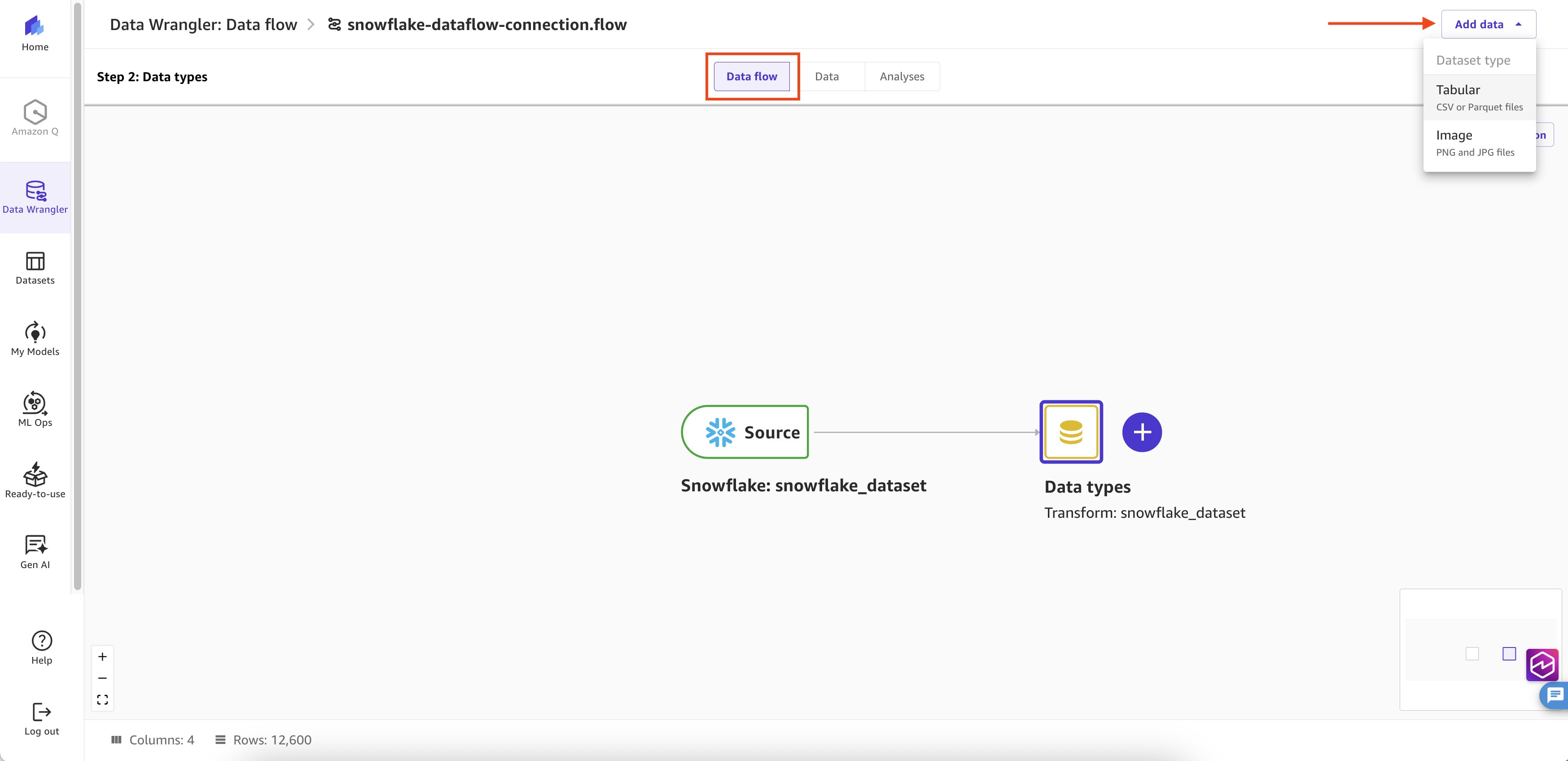Click the minimap source node square

(1472, 654)
